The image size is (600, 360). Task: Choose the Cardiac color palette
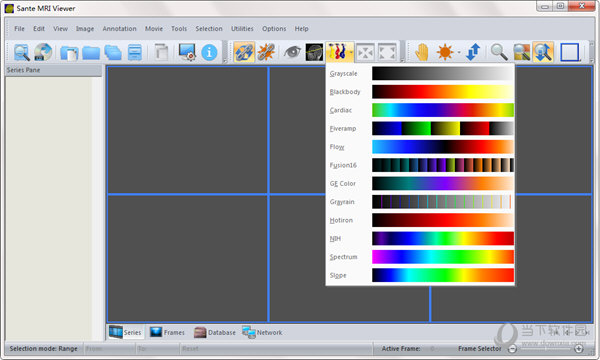[x=420, y=110]
